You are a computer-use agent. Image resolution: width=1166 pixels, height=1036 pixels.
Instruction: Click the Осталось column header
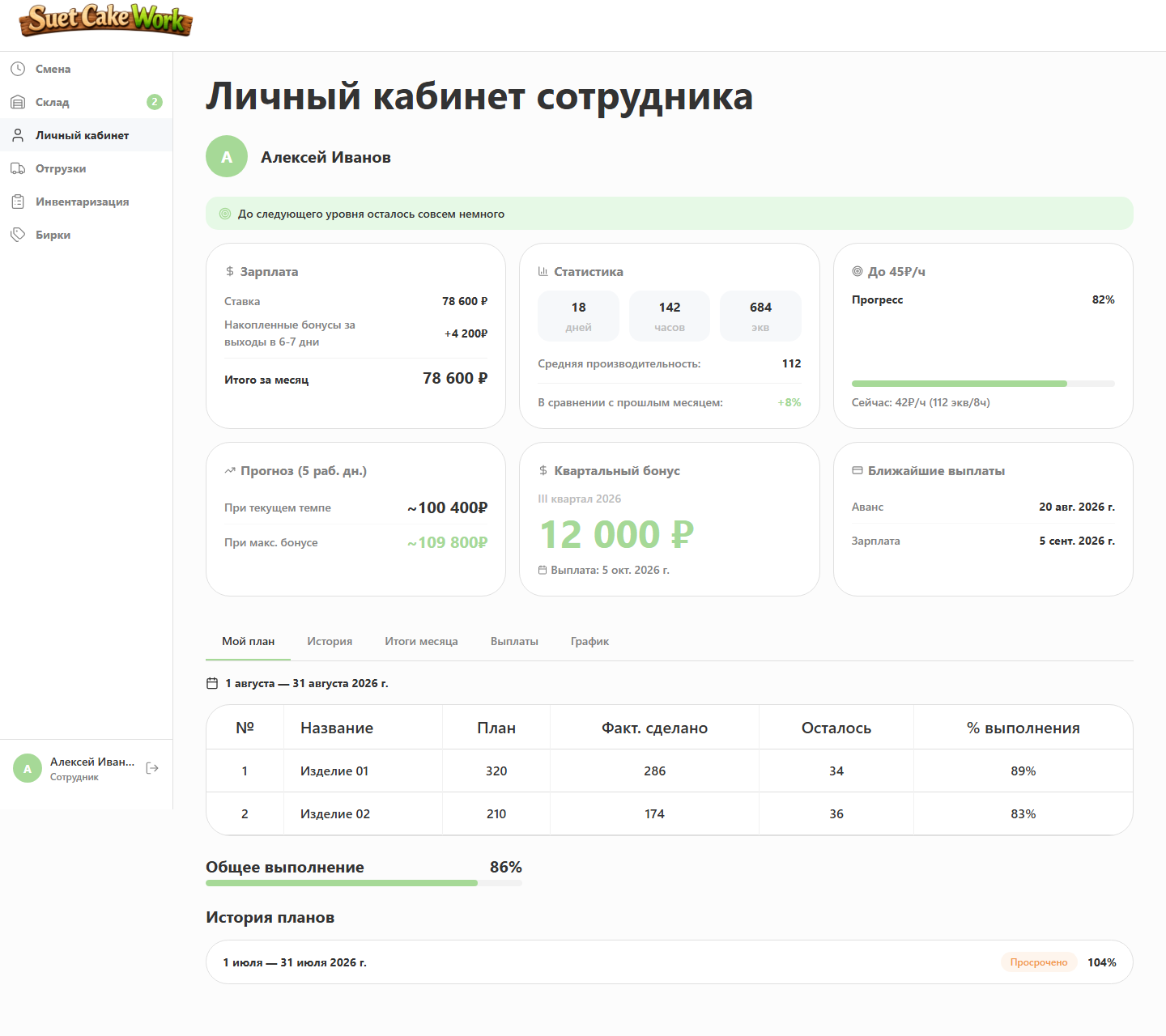pyautogui.click(x=836, y=728)
